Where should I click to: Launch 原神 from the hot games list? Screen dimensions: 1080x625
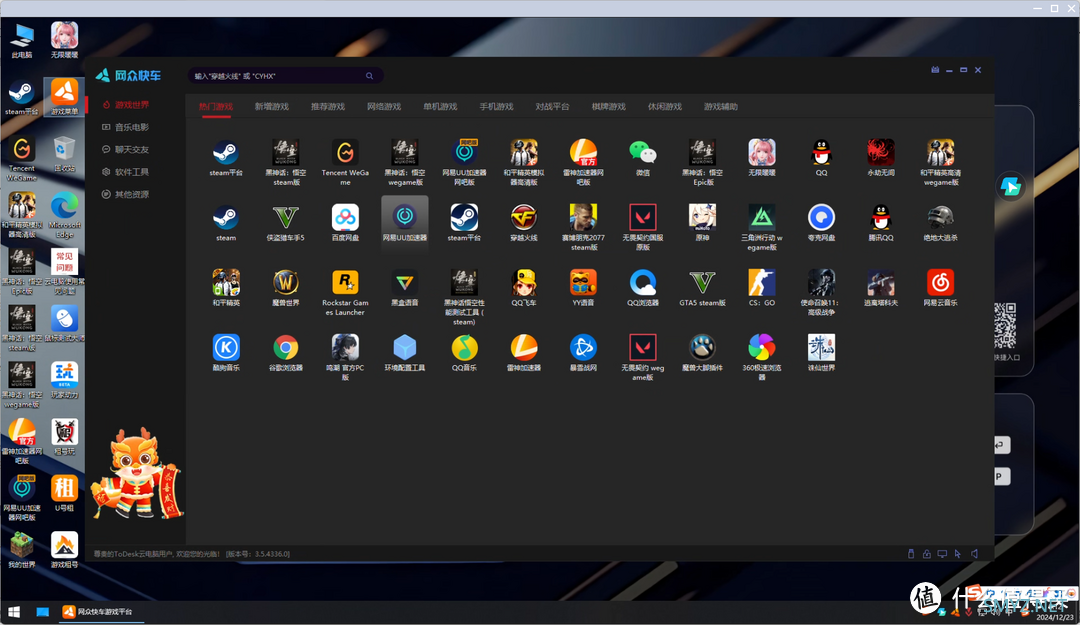click(702, 218)
